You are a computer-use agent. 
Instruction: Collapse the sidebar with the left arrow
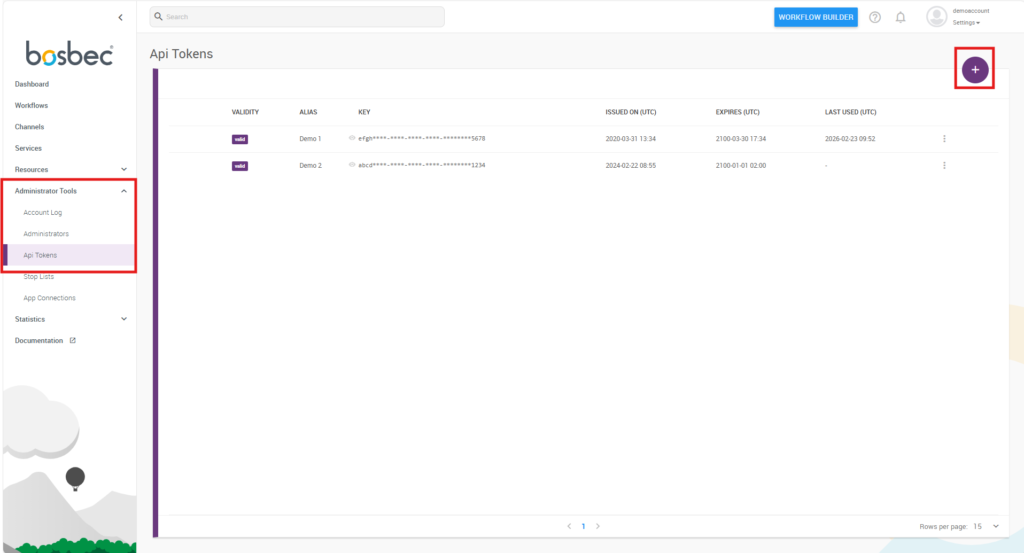(120, 17)
